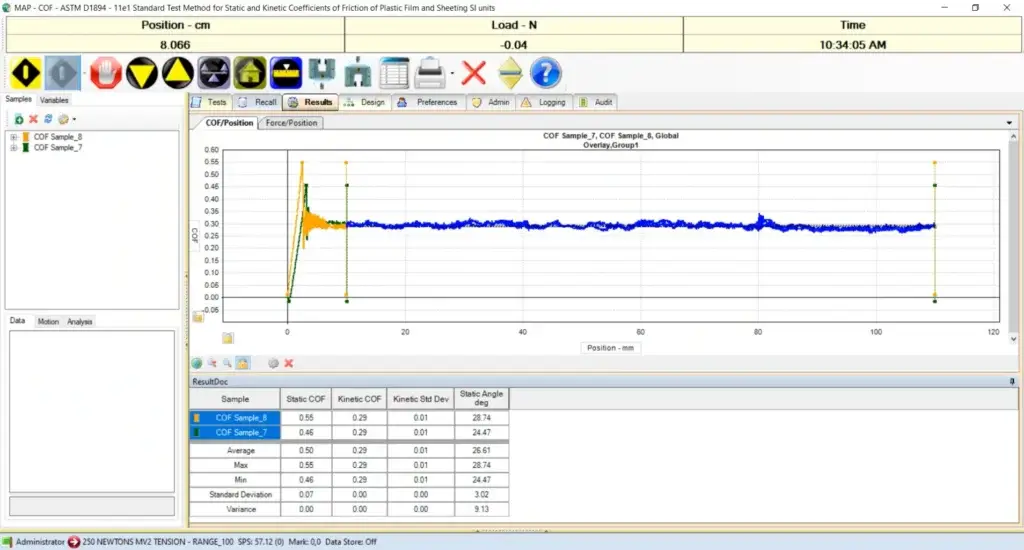1024x550 pixels.
Task: Open the printer dropdown arrow
Action: 452,73
